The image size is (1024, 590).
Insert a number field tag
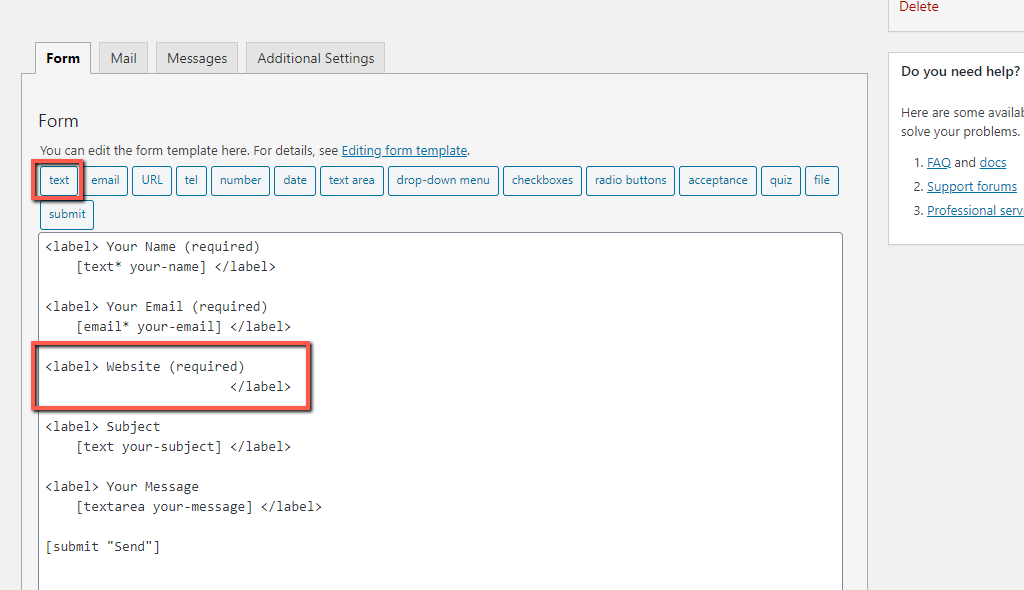240,180
